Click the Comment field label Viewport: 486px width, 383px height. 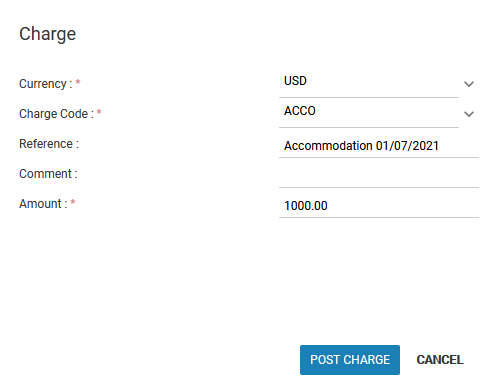[x=48, y=174]
